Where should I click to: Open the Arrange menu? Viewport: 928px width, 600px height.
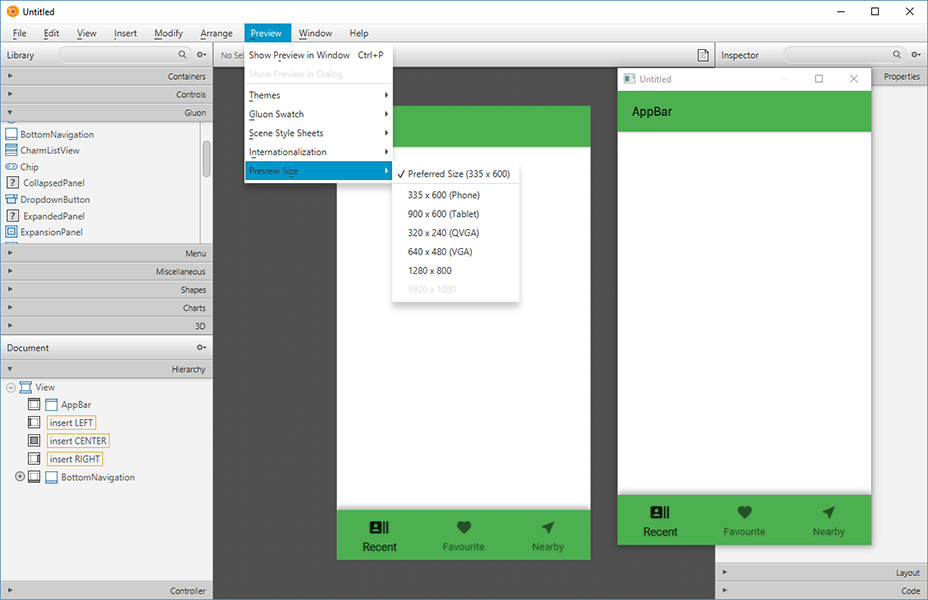[217, 33]
